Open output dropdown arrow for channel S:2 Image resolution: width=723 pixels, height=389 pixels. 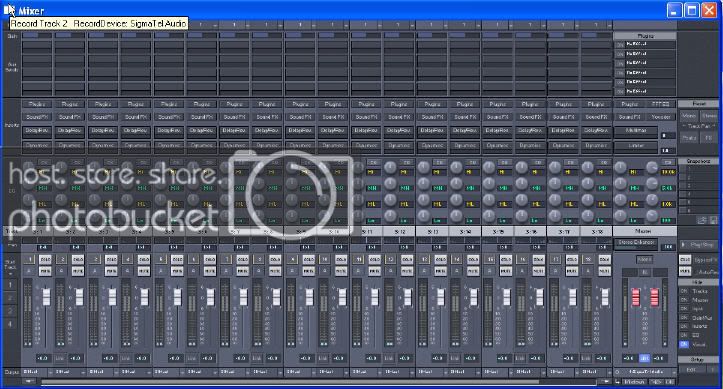point(83,372)
